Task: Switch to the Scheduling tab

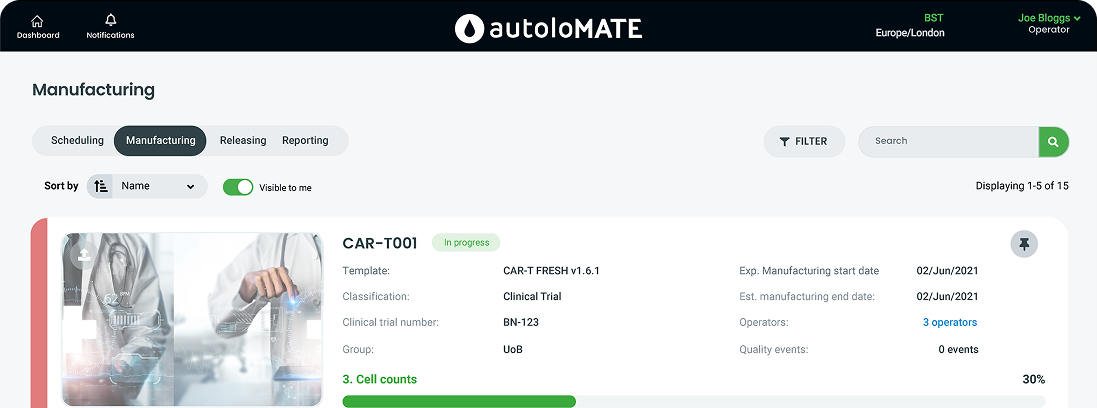Action: (77, 141)
